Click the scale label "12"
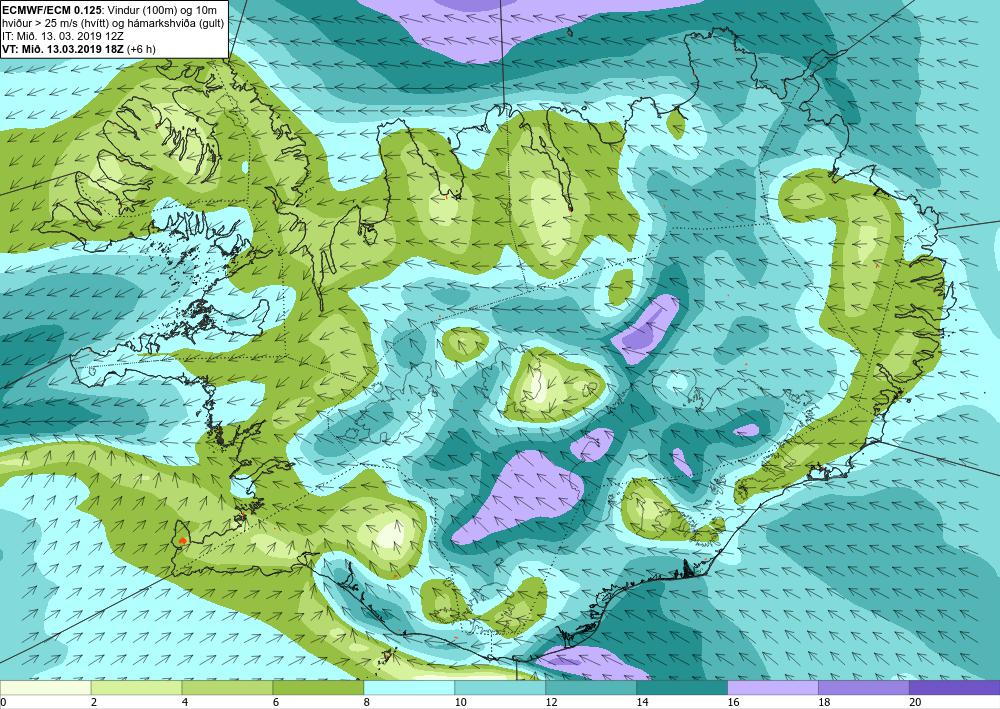Screen dimensions: 1000x709 click(552, 703)
